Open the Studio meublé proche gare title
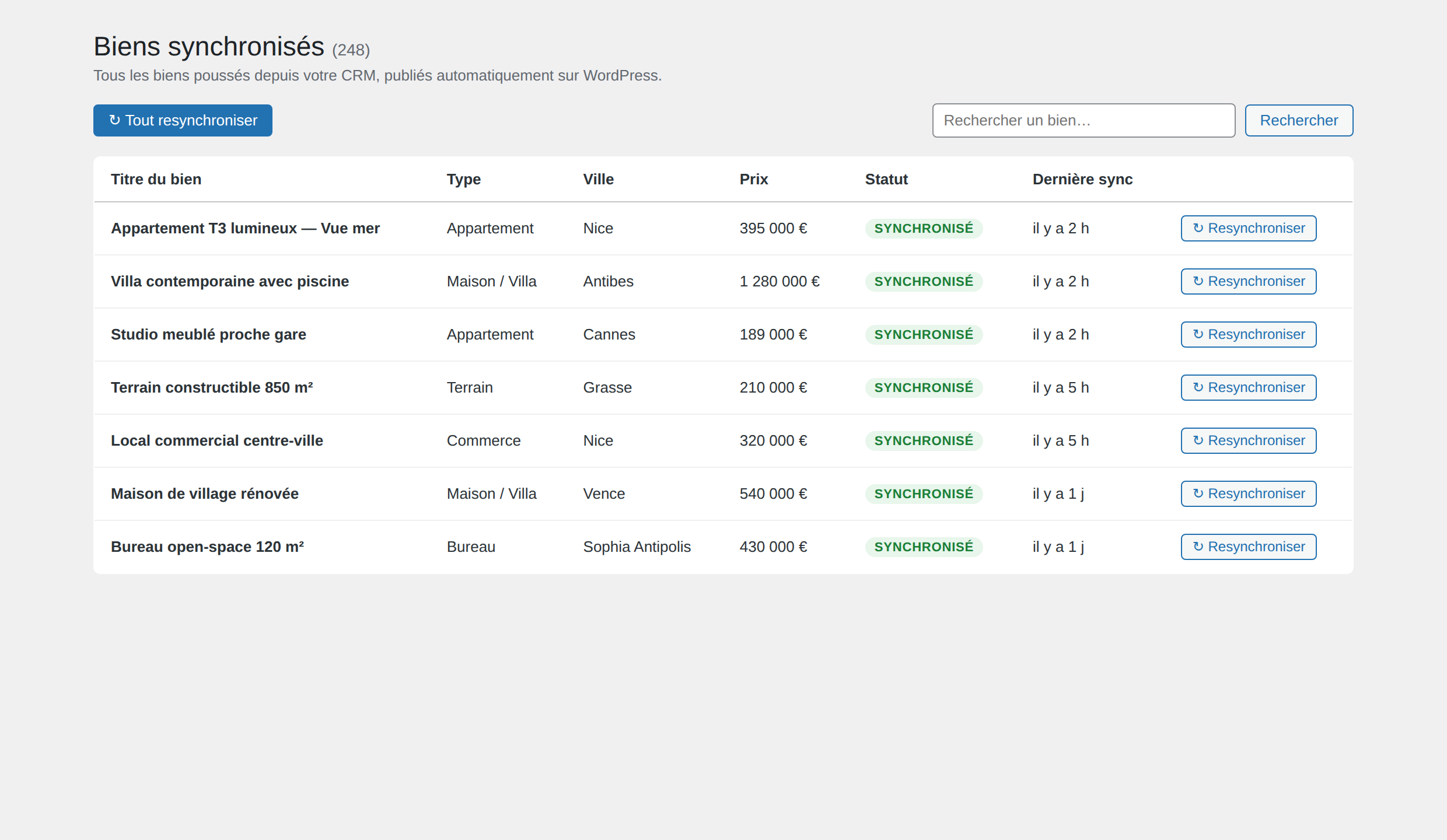 tap(208, 334)
